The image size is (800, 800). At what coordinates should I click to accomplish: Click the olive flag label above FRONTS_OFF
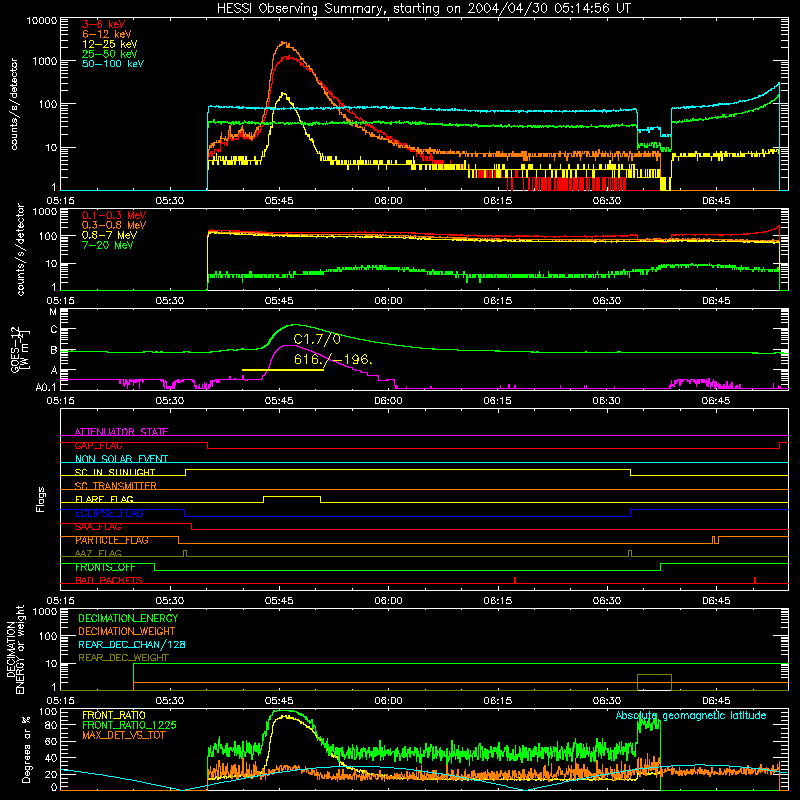98,553
